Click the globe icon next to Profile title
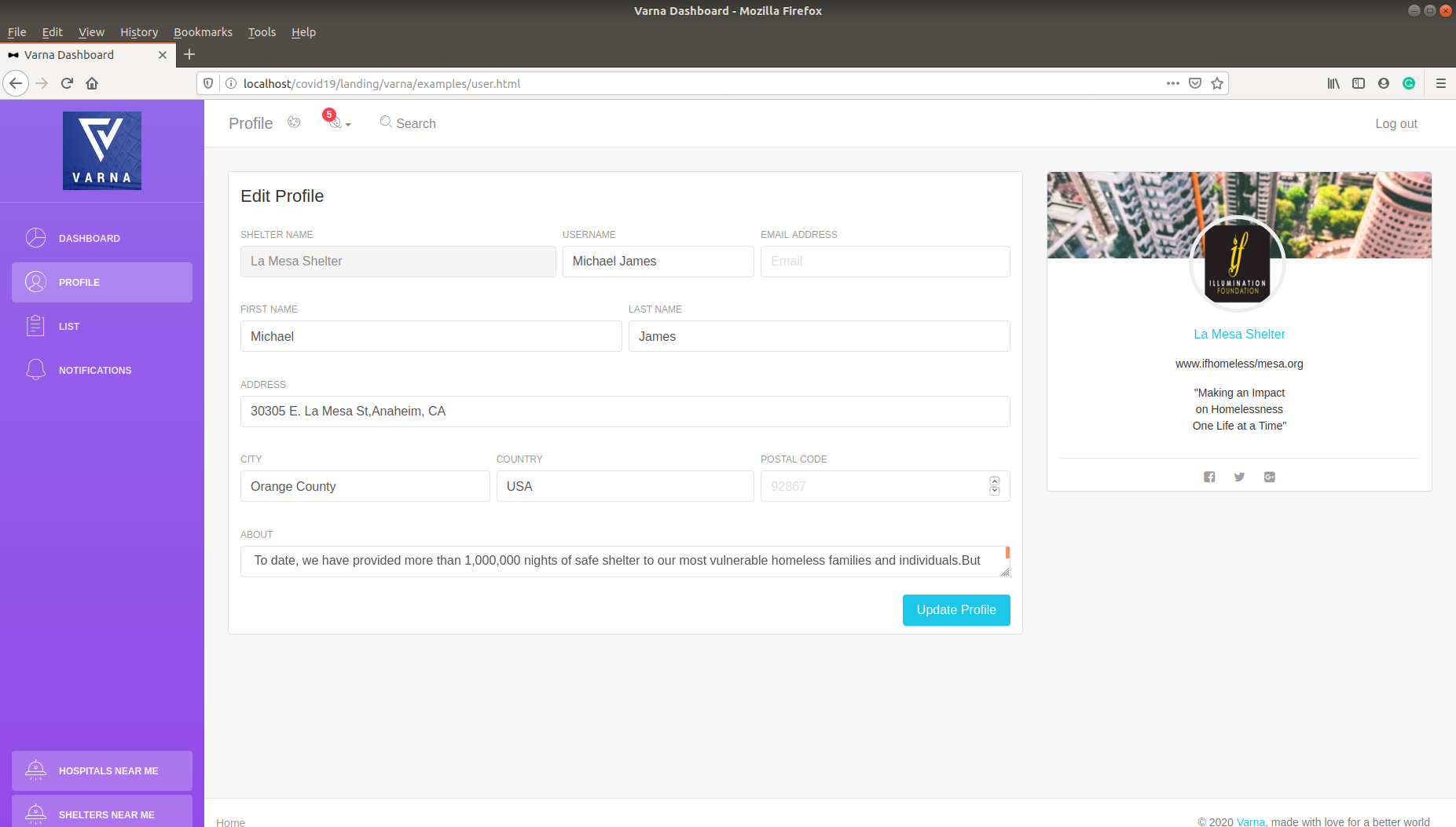Viewport: 1456px width, 827px height. tap(294, 123)
